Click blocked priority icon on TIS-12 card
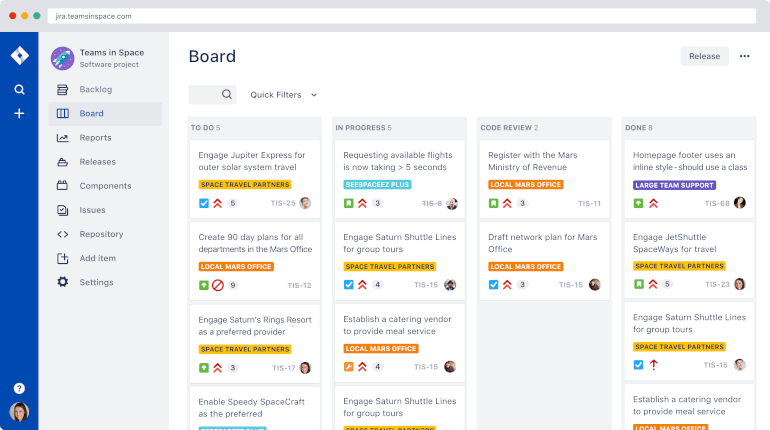The height and width of the screenshot is (430, 770). (218, 285)
